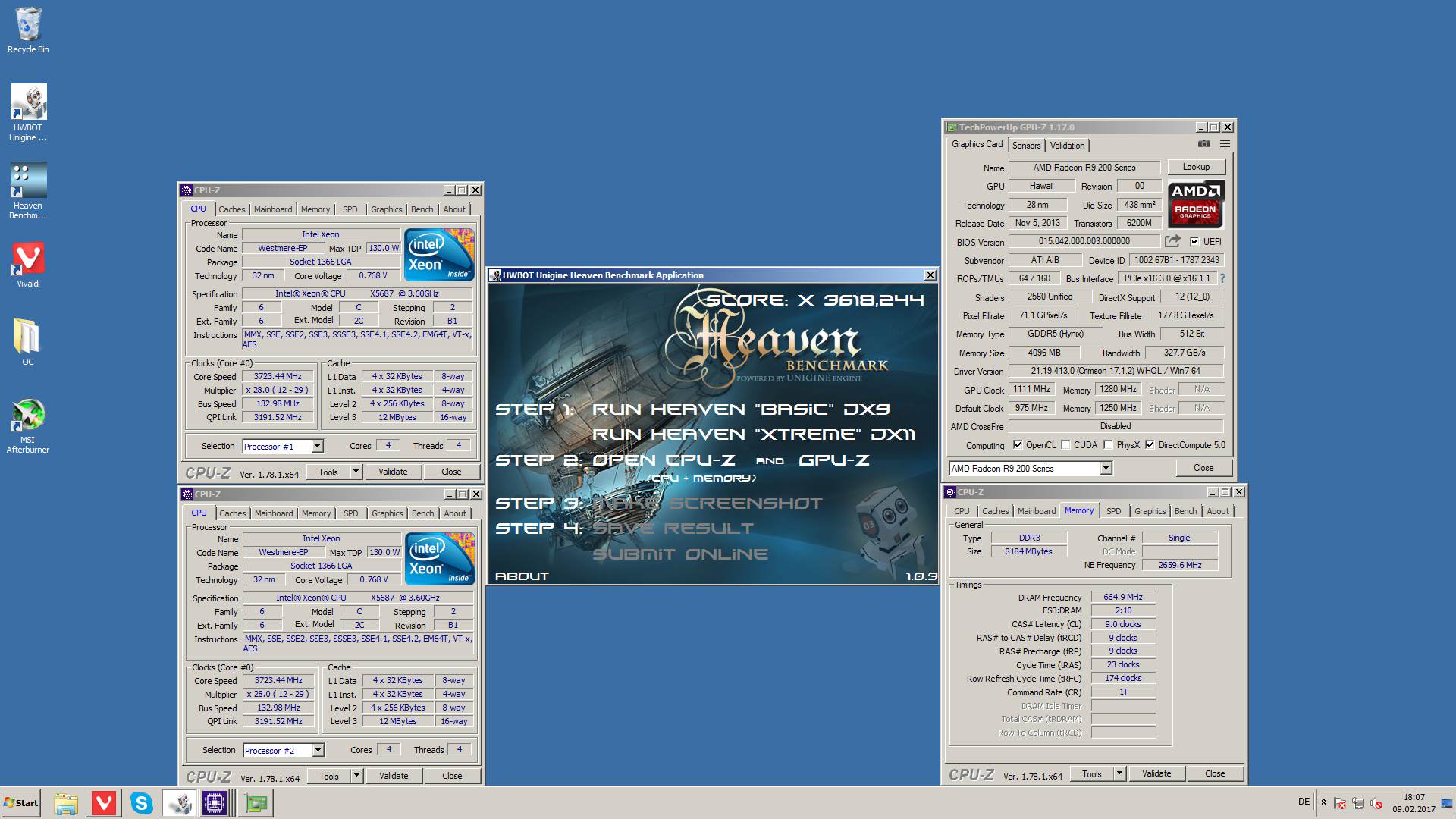Viewport: 1456px width, 819px height.
Task: Click Run Heaven "Basic" DX9
Action: 741,409
